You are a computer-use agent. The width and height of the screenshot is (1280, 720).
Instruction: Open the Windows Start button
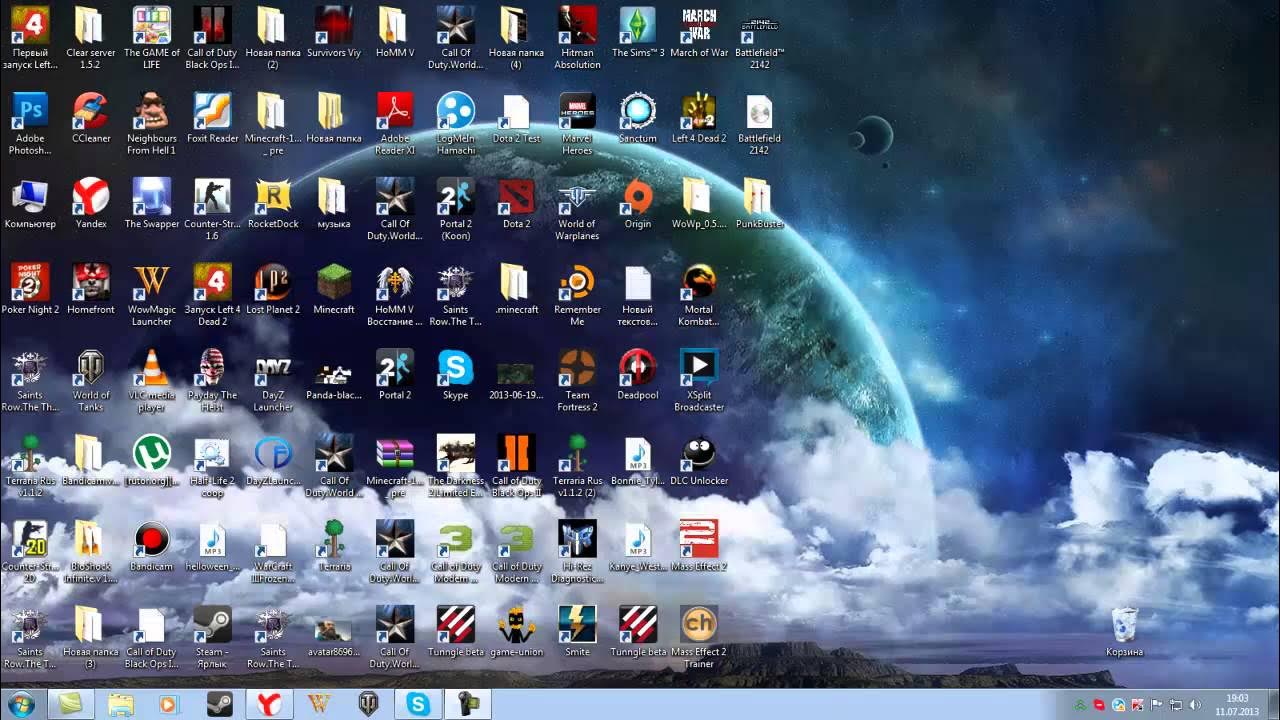click(21, 705)
